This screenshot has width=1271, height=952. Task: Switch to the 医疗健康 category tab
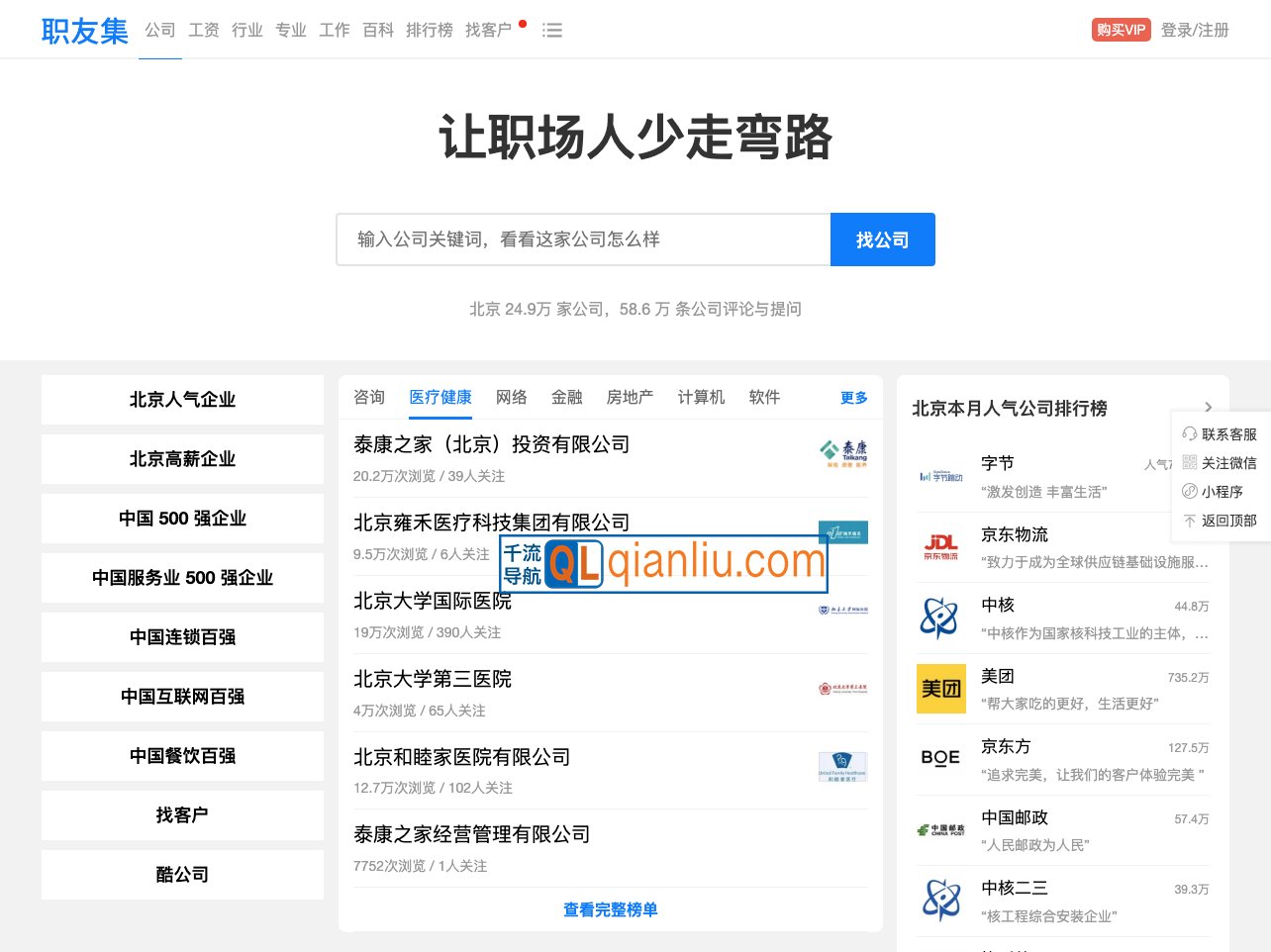coord(440,397)
